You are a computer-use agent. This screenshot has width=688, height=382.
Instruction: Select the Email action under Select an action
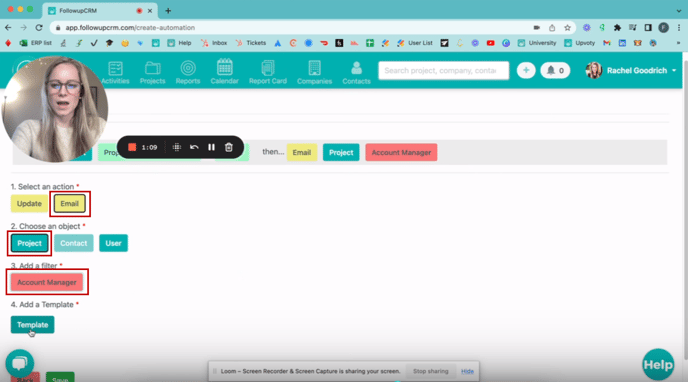coord(69,203)
